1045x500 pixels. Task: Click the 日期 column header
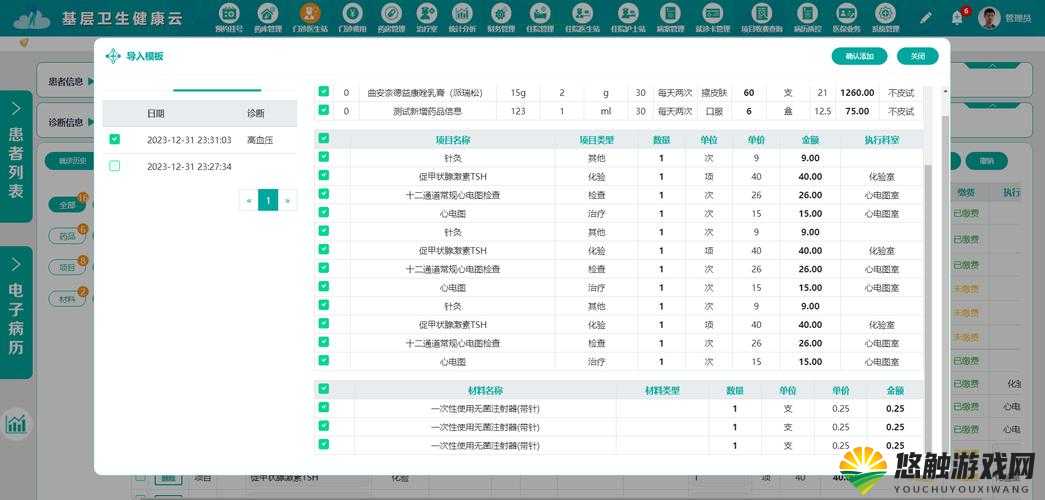[155, 113]
